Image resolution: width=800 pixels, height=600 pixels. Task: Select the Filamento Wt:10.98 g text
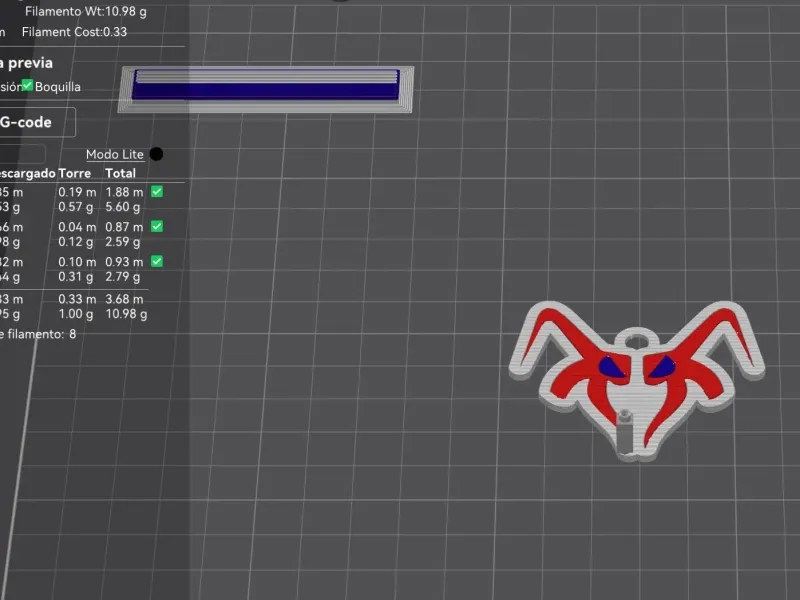coord(86,11)
